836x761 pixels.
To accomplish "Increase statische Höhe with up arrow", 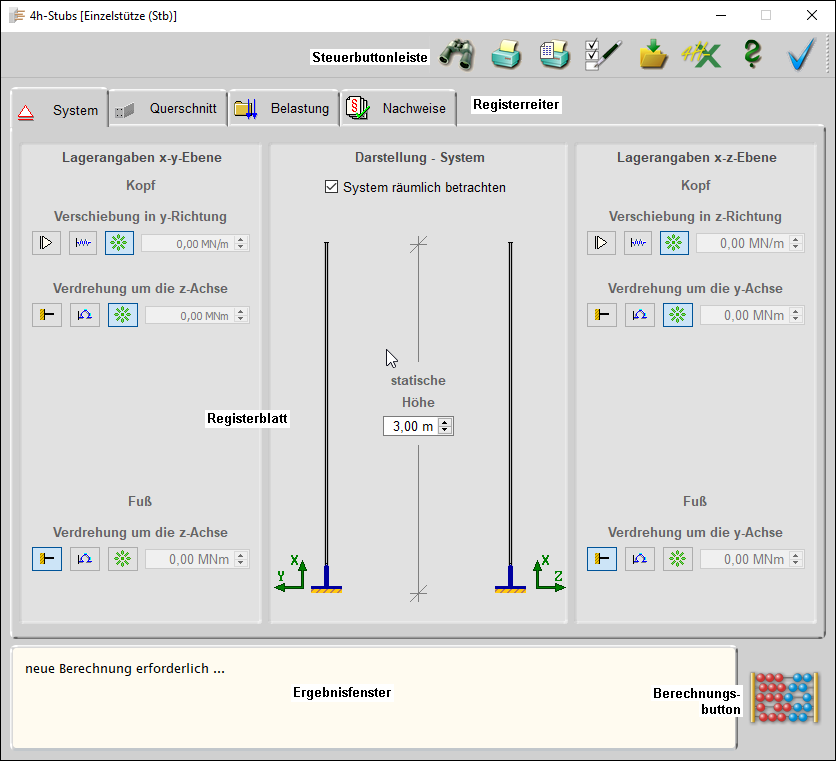I will (x=446, y=422).
